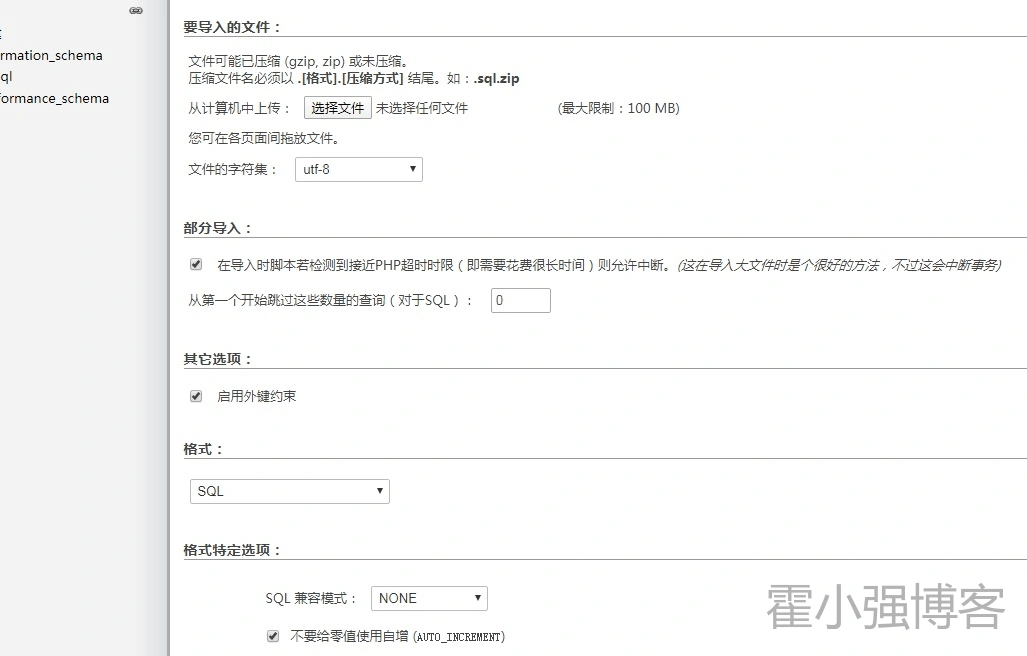The width and height of the screenshot is (1027, 656).
Task: Select the mysql database entry ending in 'ql'
Action: pyautogui.click(x=6, y=77)
